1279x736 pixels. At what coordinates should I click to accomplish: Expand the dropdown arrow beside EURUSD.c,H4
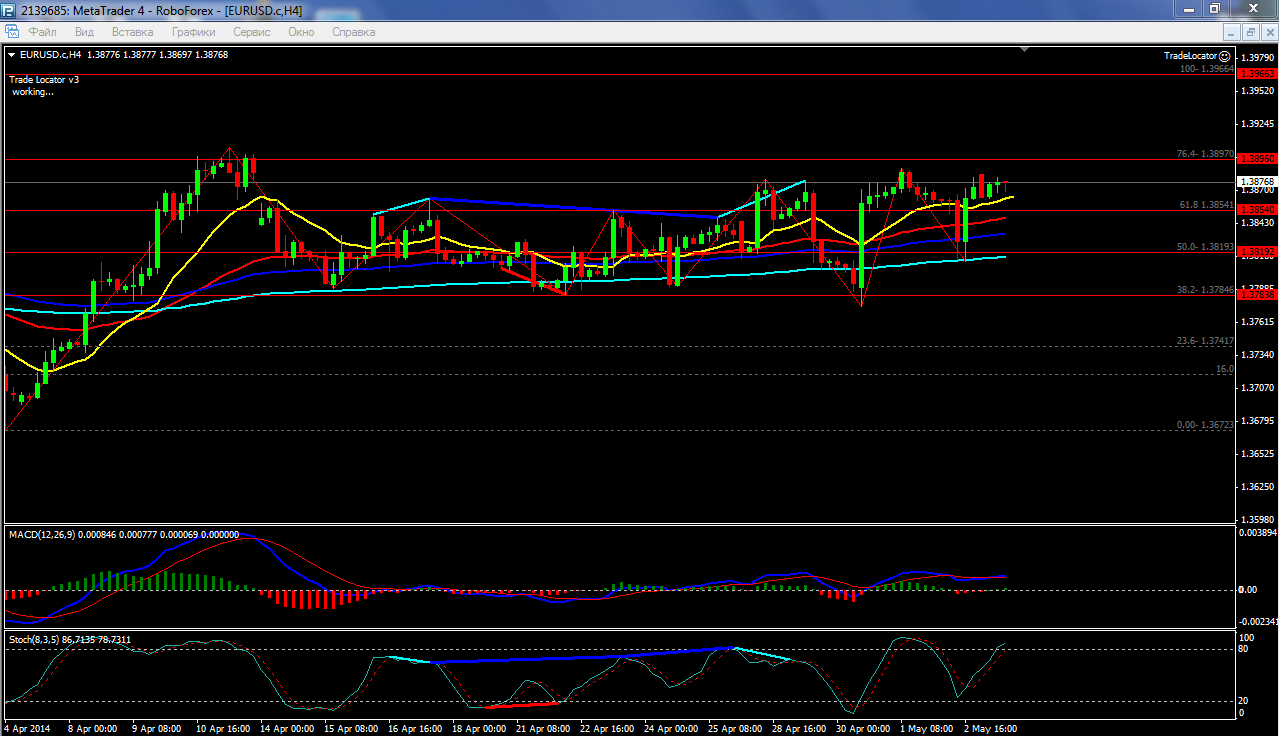pyautogui.click(x=12, y=55)
